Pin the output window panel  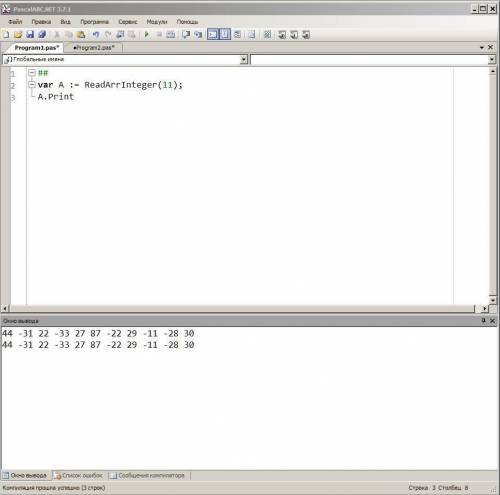[483, 320]
